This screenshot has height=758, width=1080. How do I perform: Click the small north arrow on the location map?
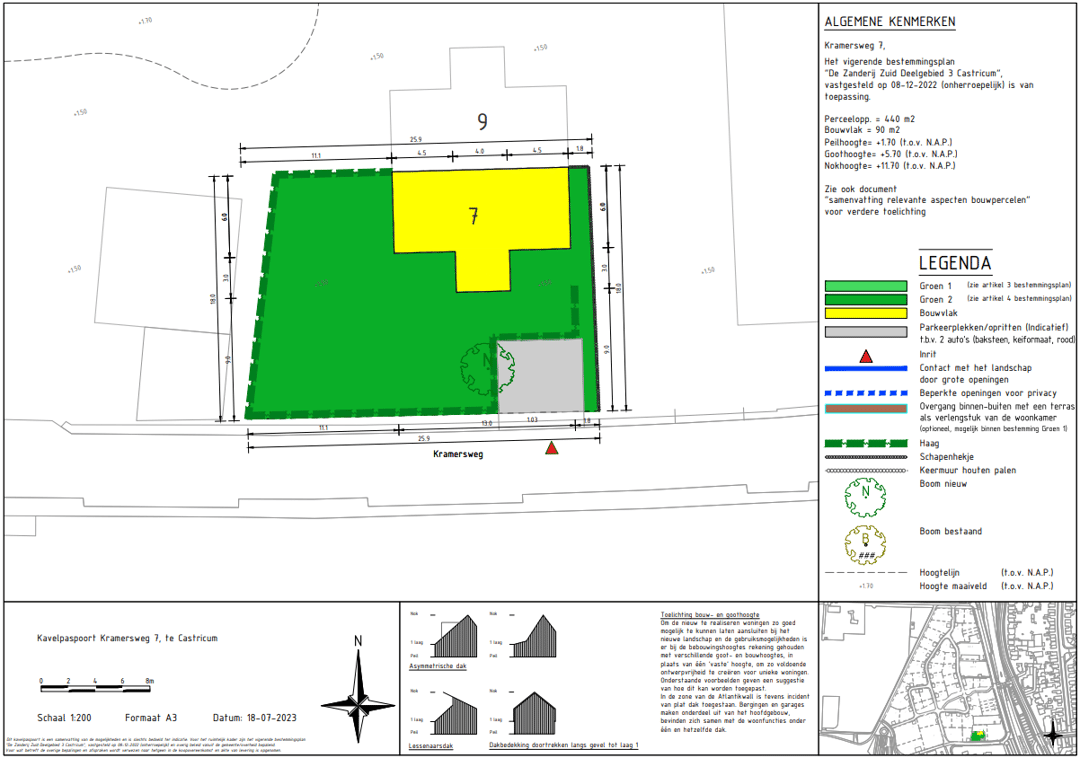(x=1052, y=735)
